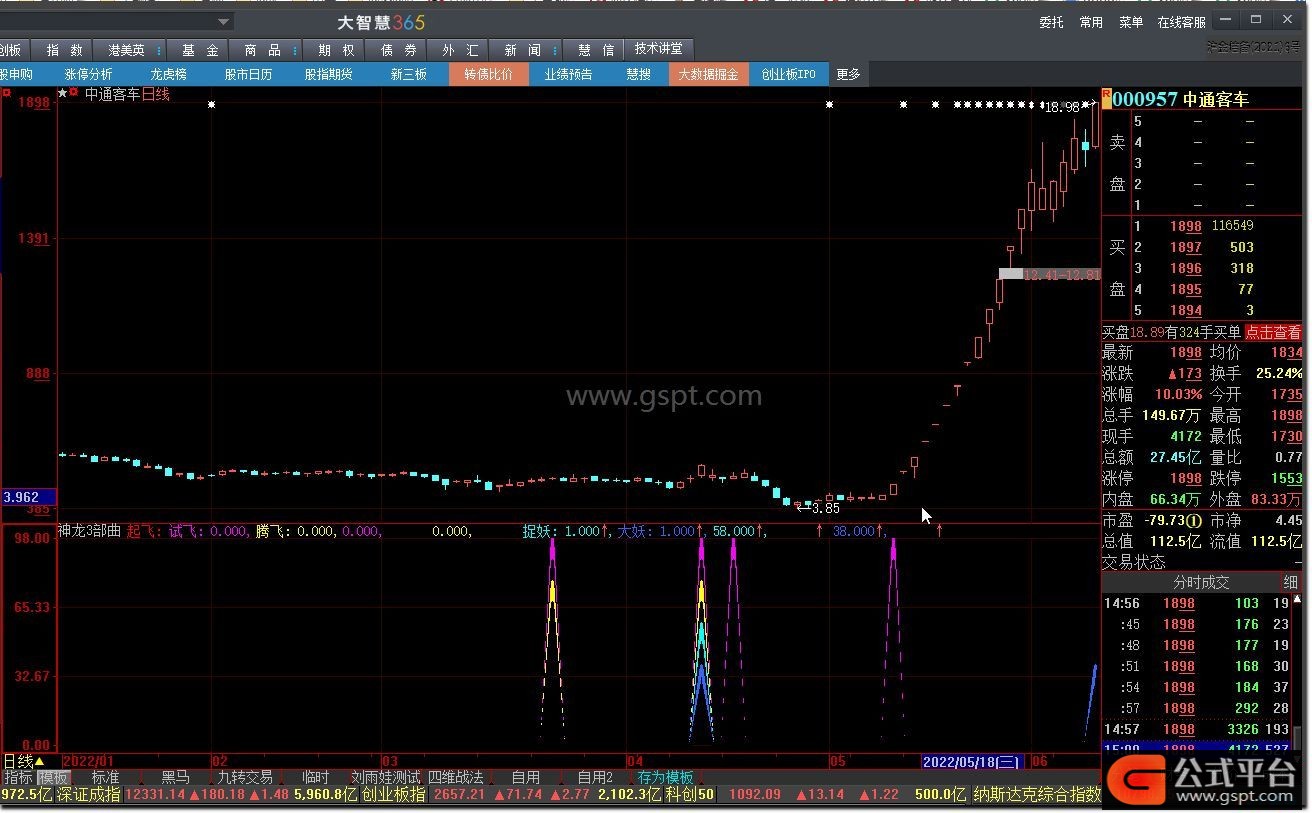The image size is (1312, 813).
Task: Apply the 自用2 template
Action: click(595, 777)
